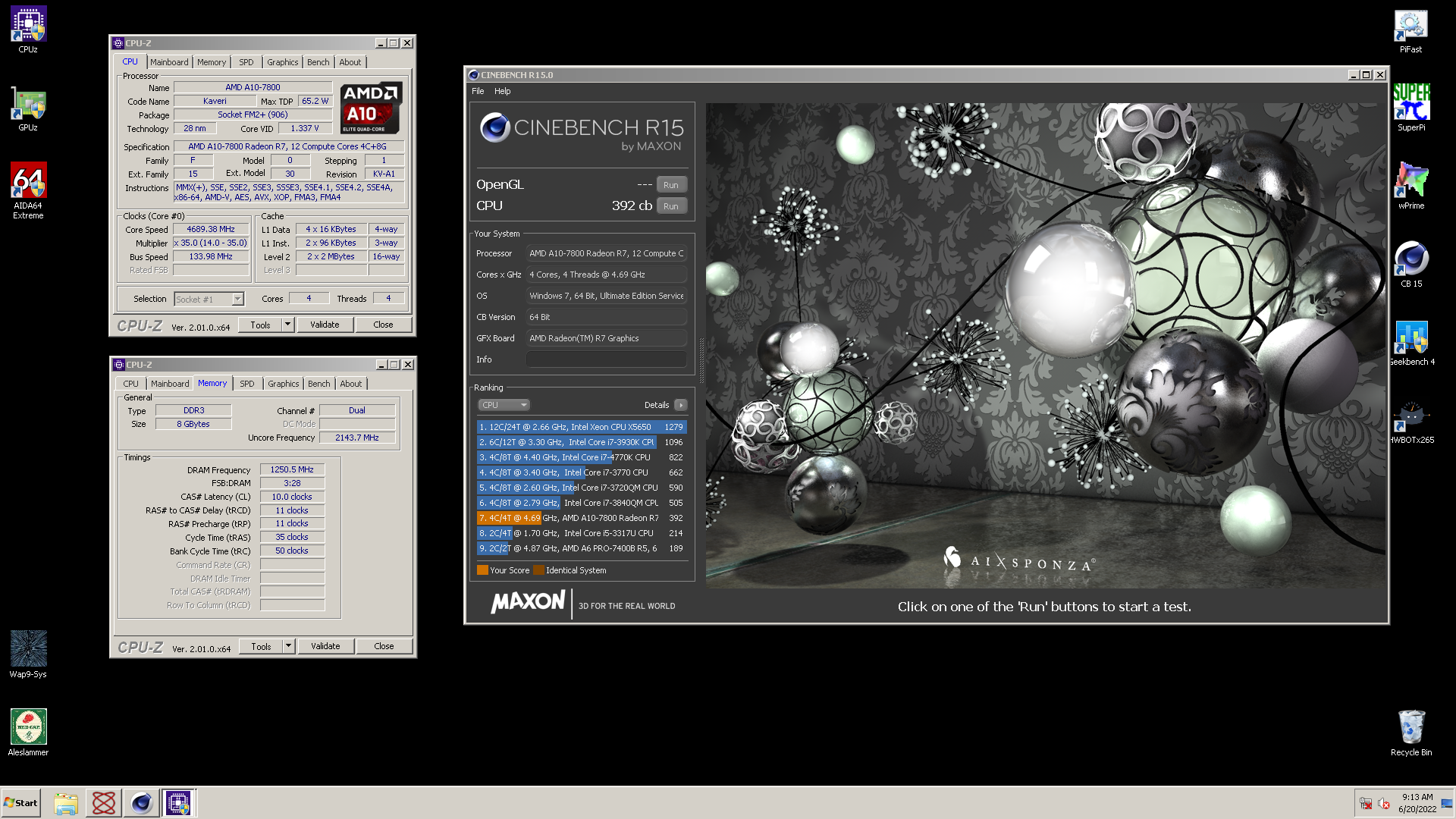Open CB 15 desktop shortcut
This screenshot has height=819, width=1456.
pos(1410,265)
